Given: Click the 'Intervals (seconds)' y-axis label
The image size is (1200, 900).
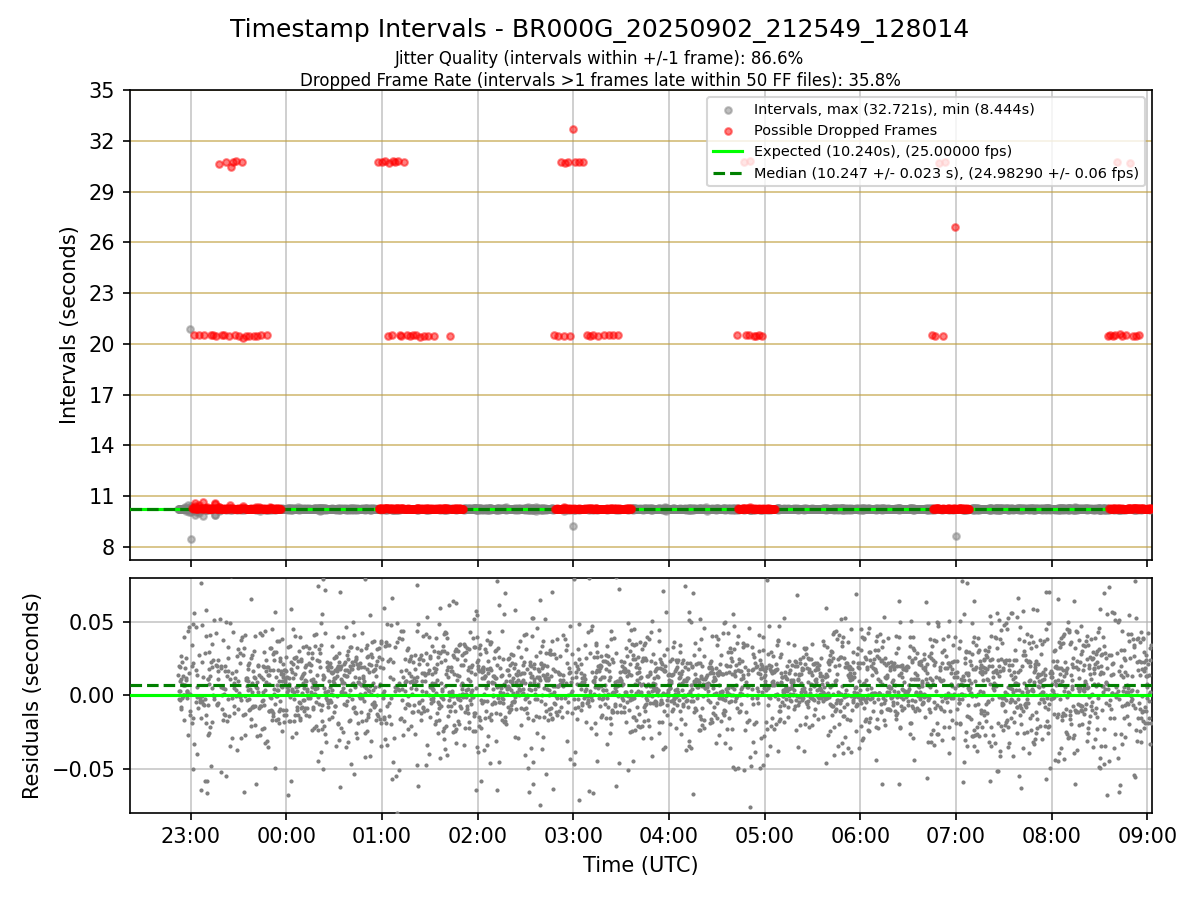Looking at the screenshot, I should click(68, 325).
